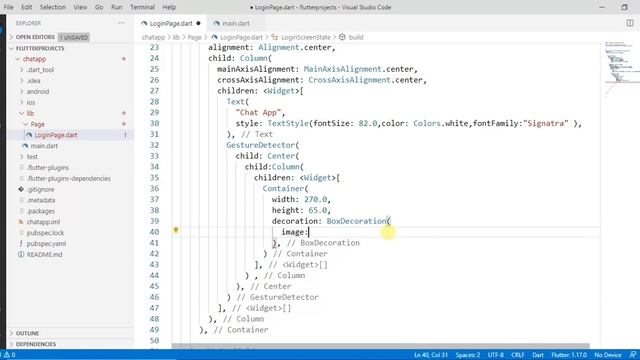Click UTF-8 encoding in status bar
640x360 pixels.
pos(496,355)
